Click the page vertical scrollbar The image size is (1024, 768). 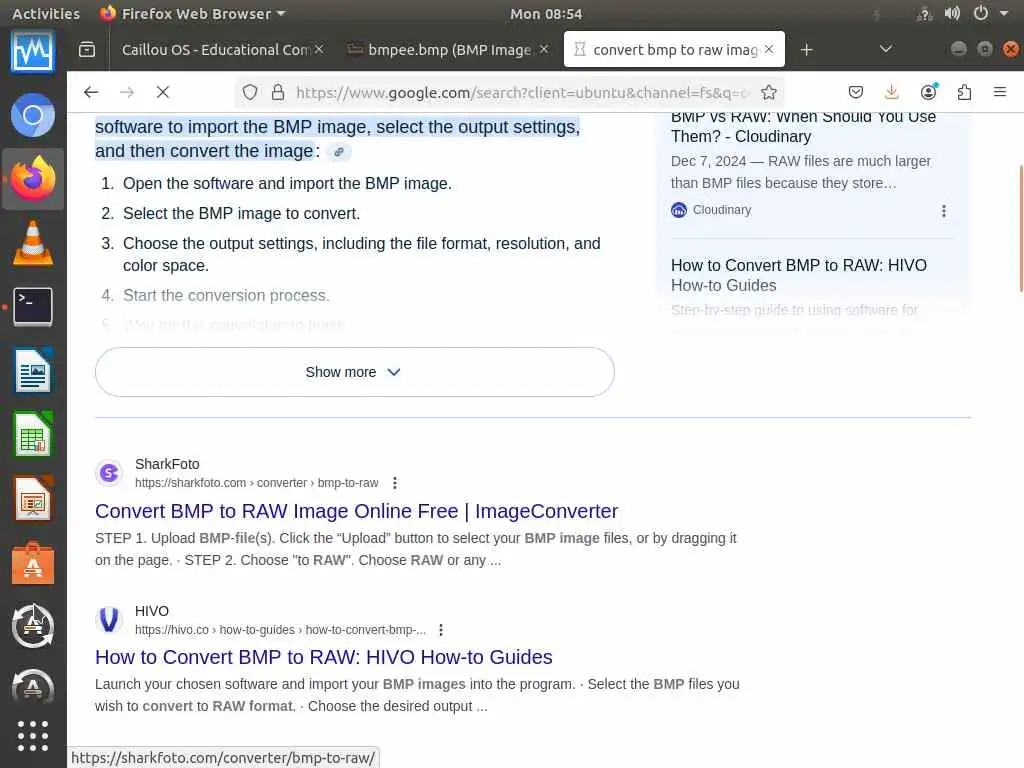pyautogui.click(x=1020, y=229)
